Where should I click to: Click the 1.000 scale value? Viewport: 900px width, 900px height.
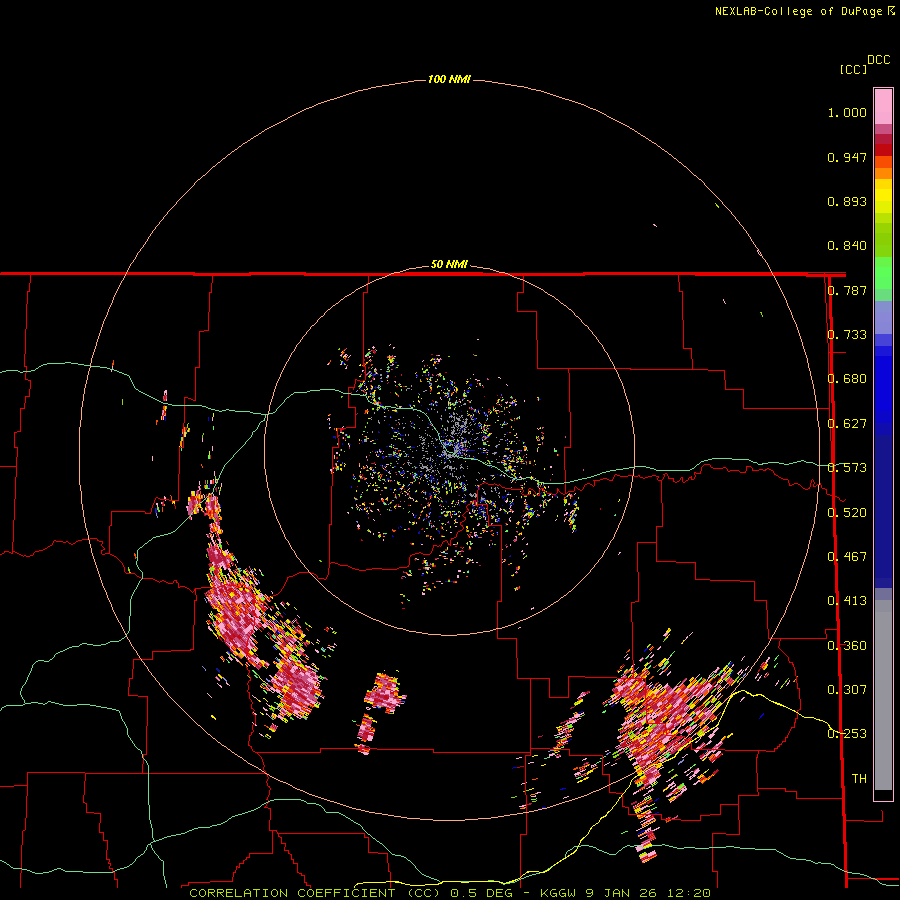pos(847,112)
